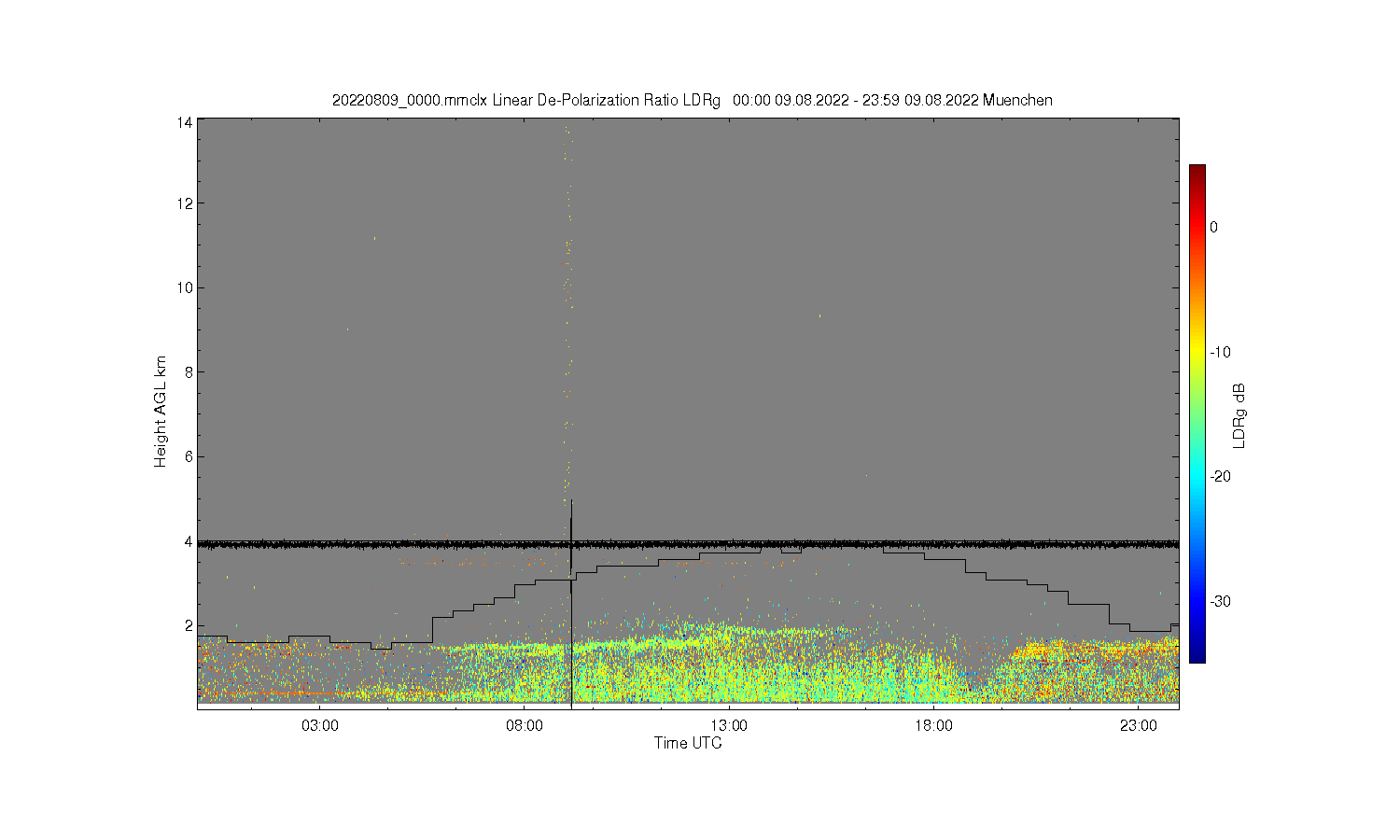Click the '-10' colorbar tick label
Viewport: 1400px width, 840px height.
coord(1220,352)
